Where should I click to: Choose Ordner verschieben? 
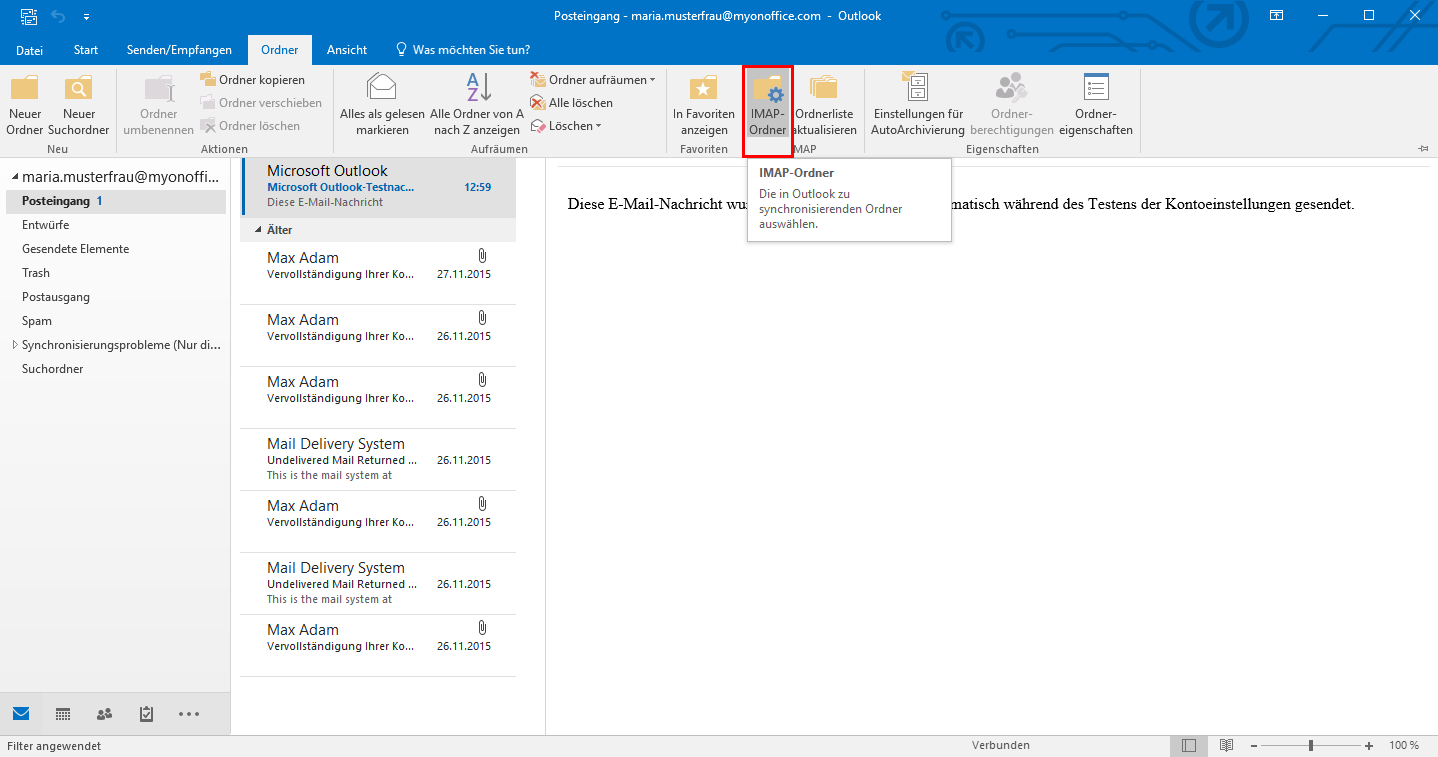(260, 102)
